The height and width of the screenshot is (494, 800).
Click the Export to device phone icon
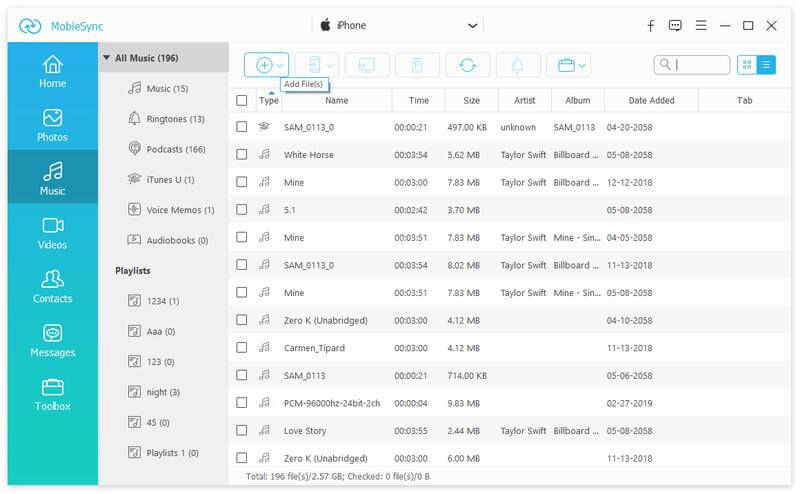314,65
